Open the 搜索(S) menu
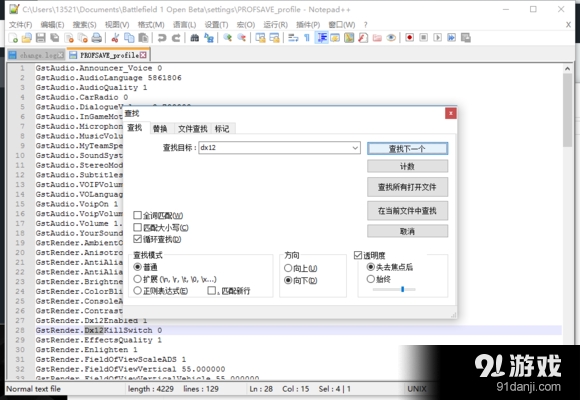The width and height of the screenshot is (580, 400). tap(84, 25)
